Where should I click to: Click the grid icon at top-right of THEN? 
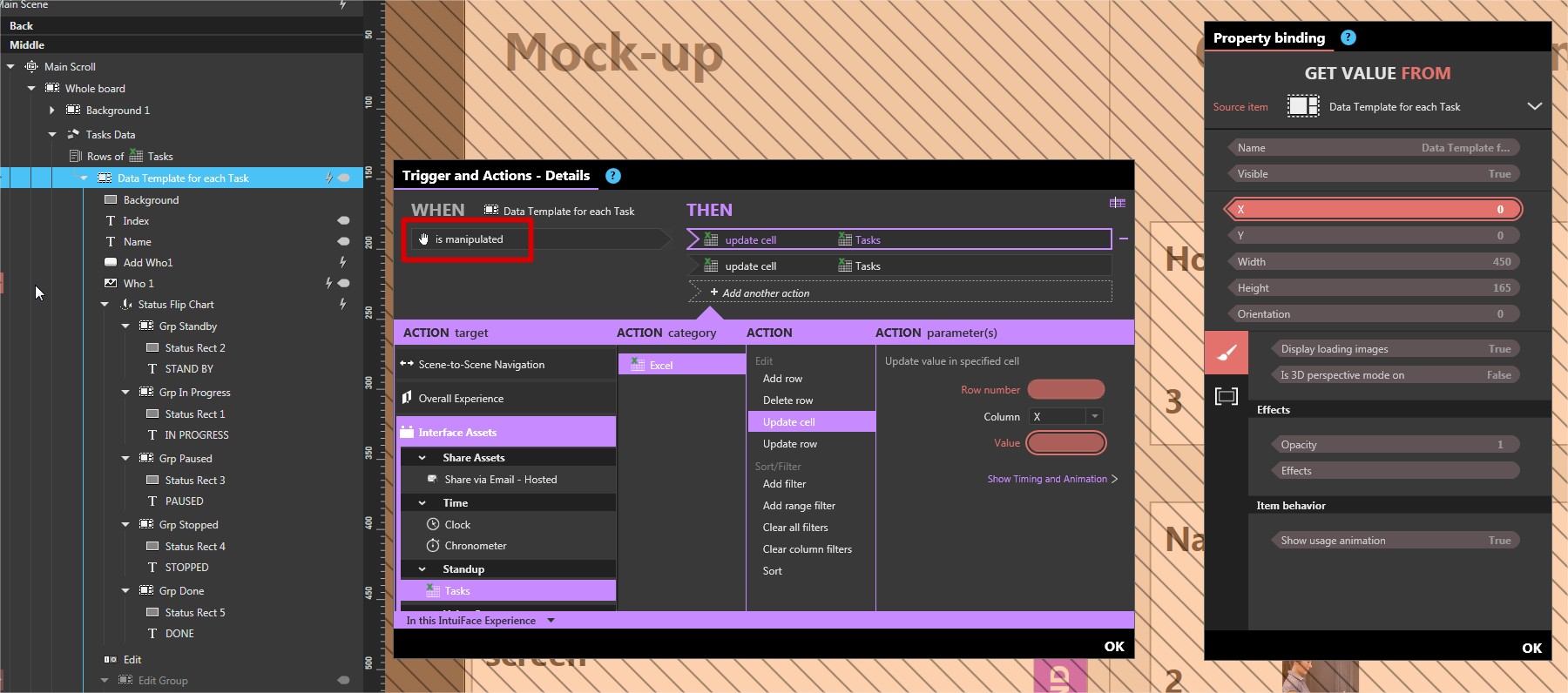[x=1117, y=203]
